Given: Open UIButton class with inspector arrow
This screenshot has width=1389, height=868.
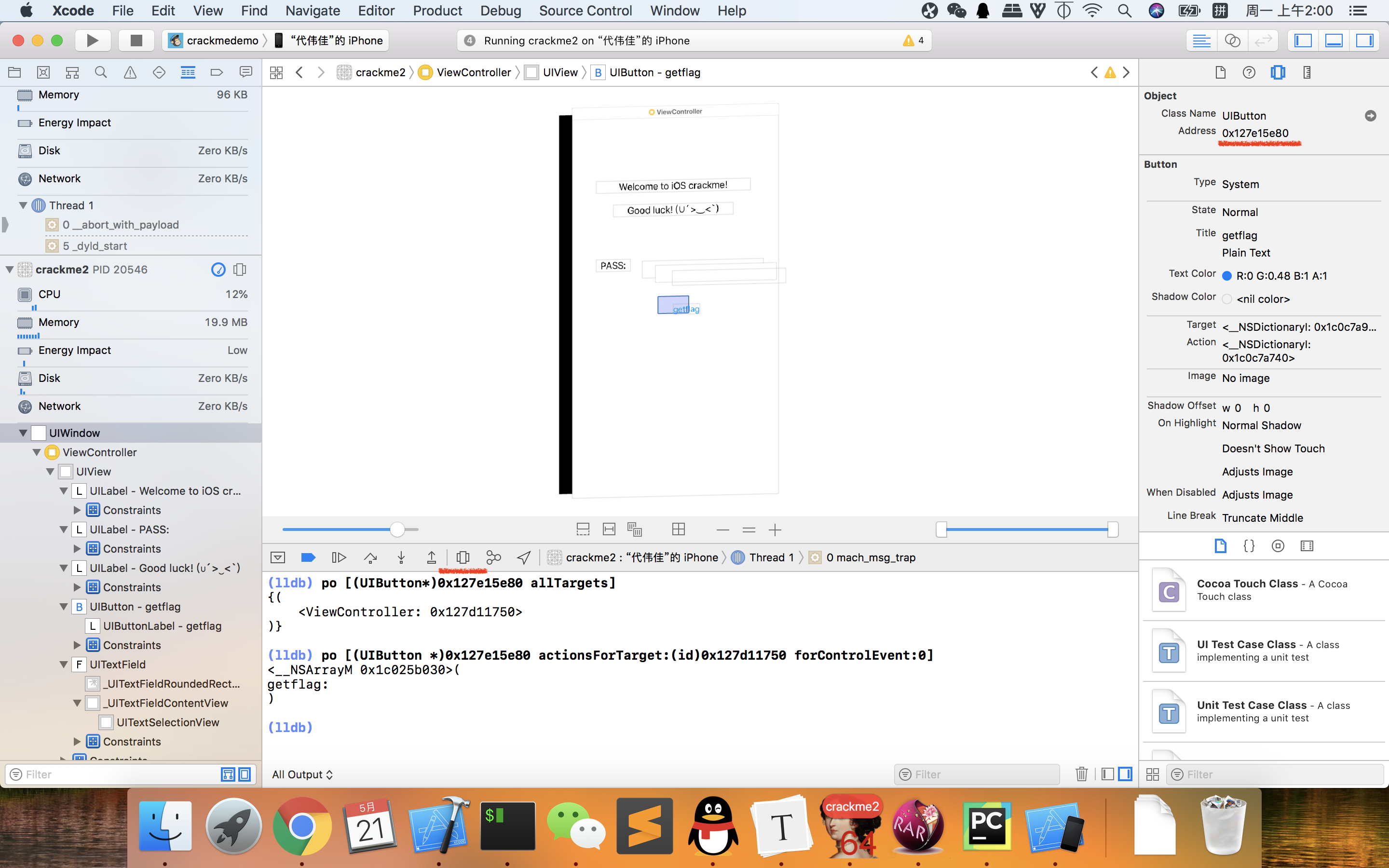Looking at the screenshot, I should (1371, 115).
